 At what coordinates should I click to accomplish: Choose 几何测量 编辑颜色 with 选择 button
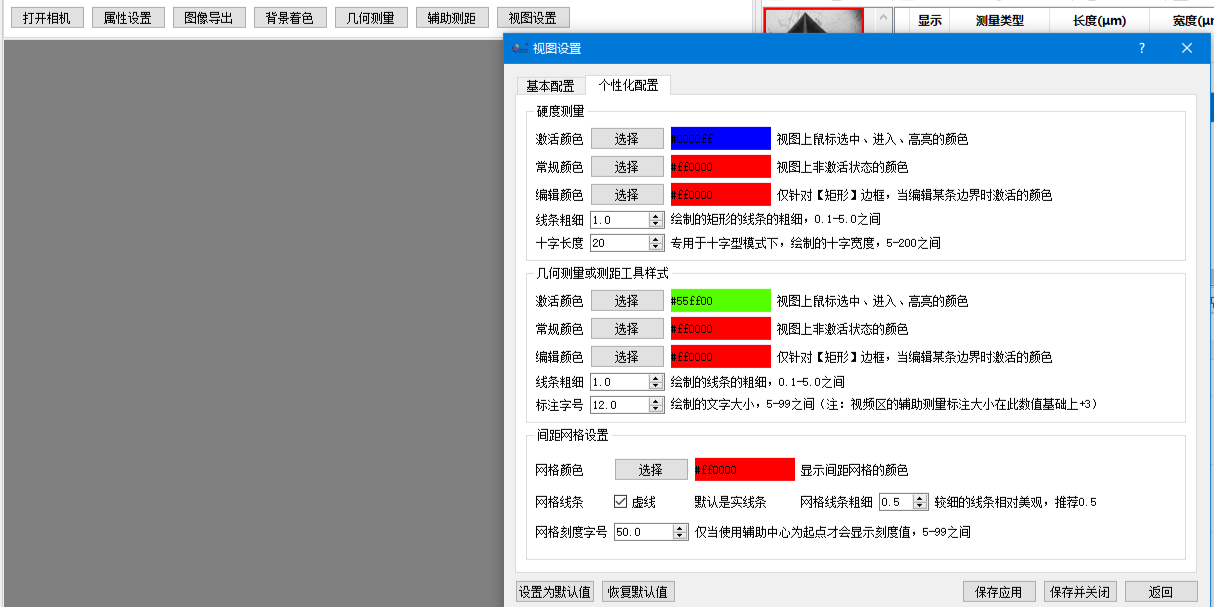[x=627, y=357]
